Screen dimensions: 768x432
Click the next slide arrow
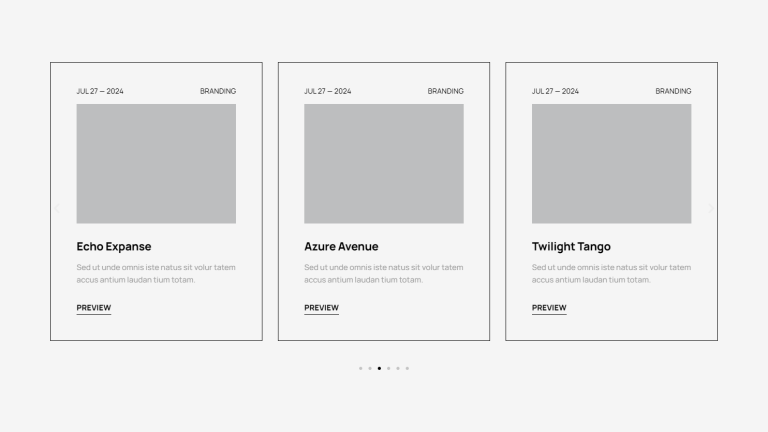(x=711, y=208)
